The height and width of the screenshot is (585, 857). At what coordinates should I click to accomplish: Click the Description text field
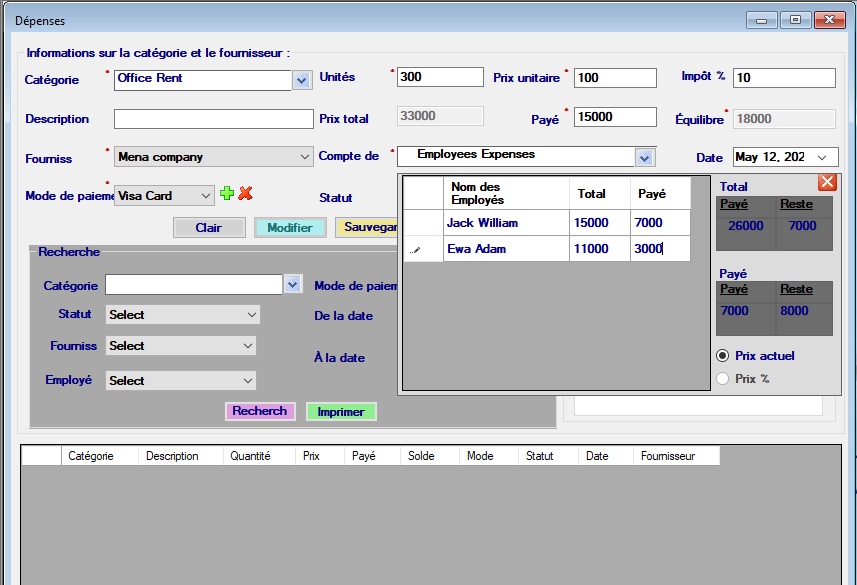(x=213, y=119)
